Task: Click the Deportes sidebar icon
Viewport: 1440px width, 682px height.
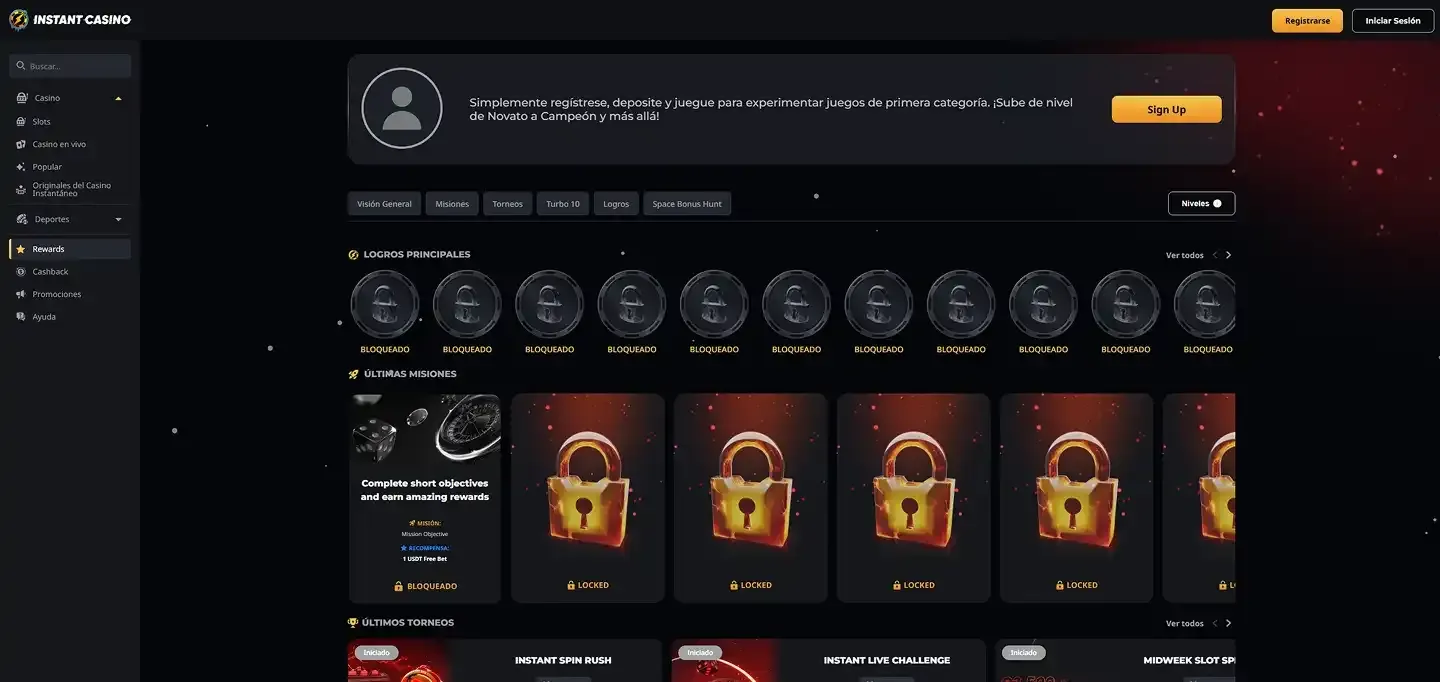Action: point(22,219)
